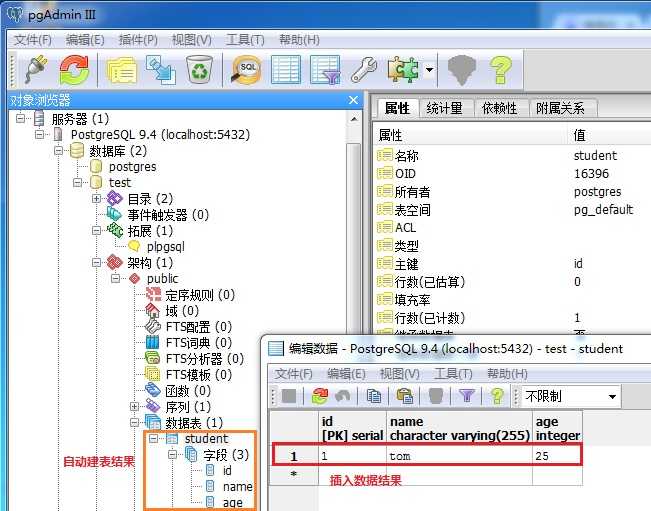Click delete rows icon in edit data toolbar
Screen dimensions: 651x511
point(436,396)
